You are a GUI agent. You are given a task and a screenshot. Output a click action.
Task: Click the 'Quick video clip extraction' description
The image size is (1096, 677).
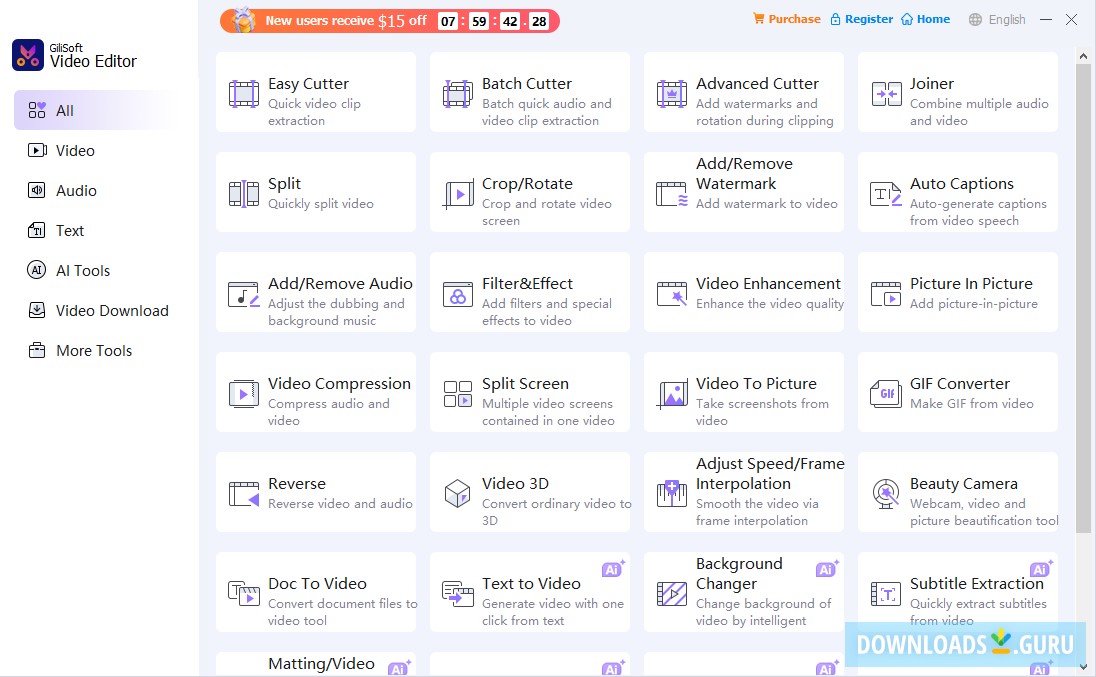click(315, 112)
